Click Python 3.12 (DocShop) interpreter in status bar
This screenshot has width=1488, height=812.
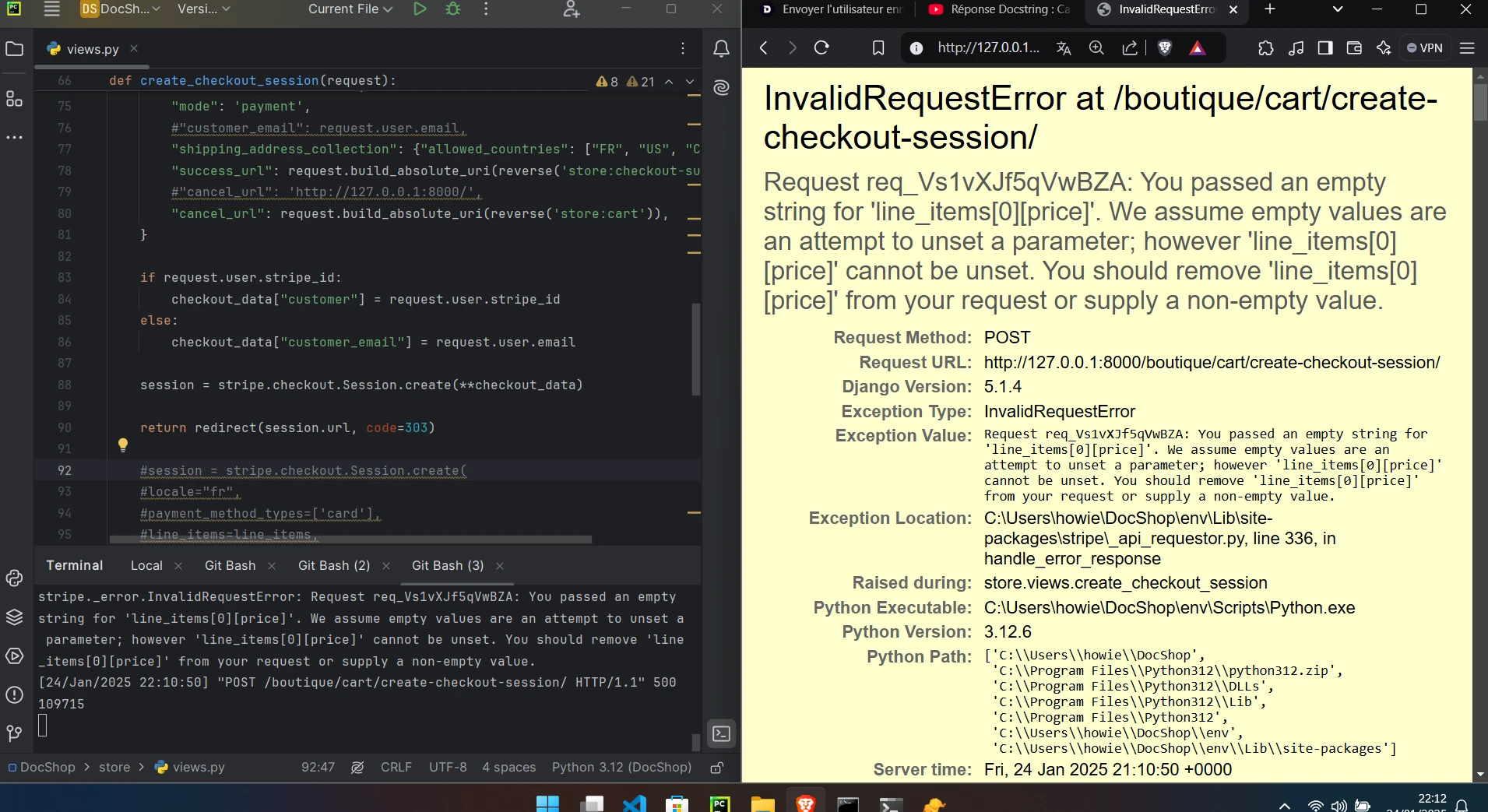point(621,768)
